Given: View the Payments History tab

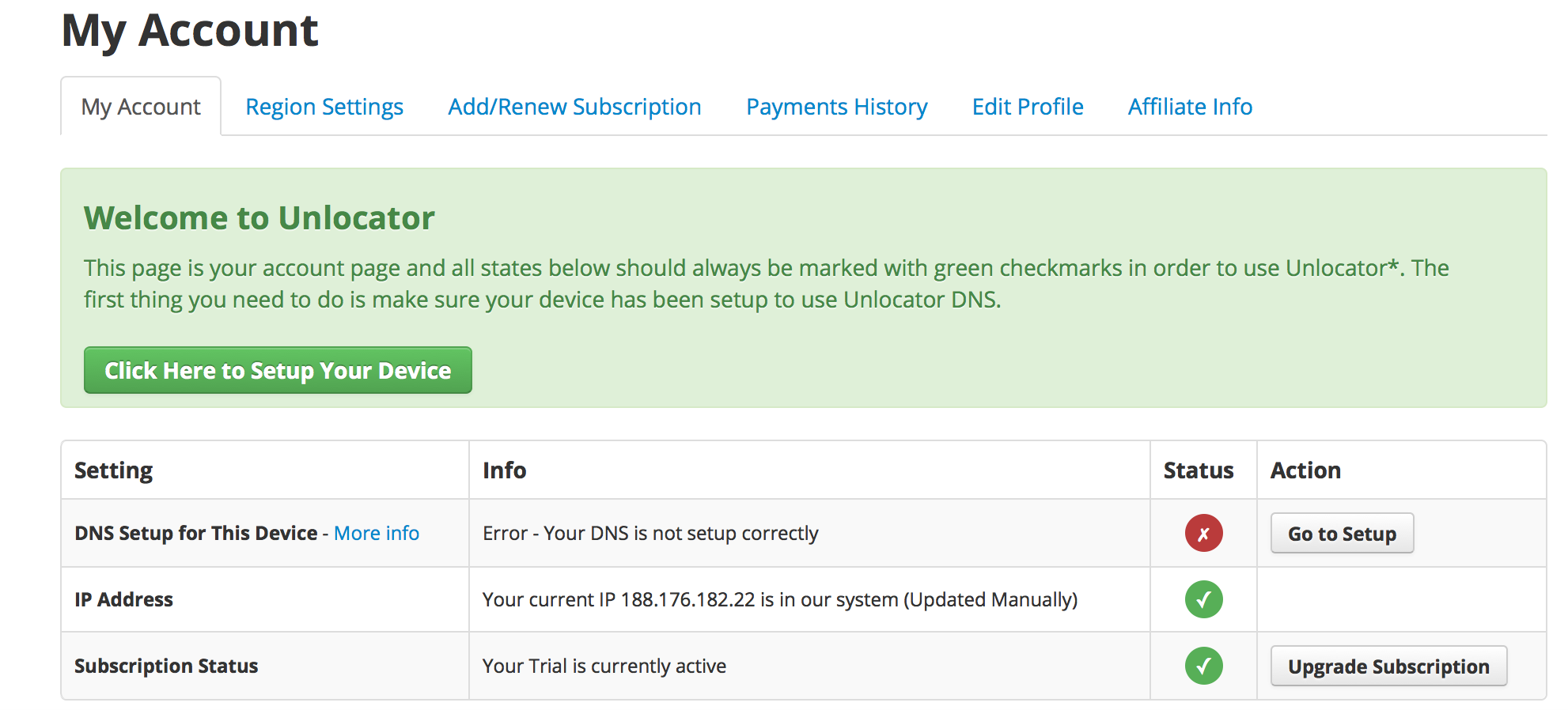Looking at the screenshot, I should pos(837,107).
